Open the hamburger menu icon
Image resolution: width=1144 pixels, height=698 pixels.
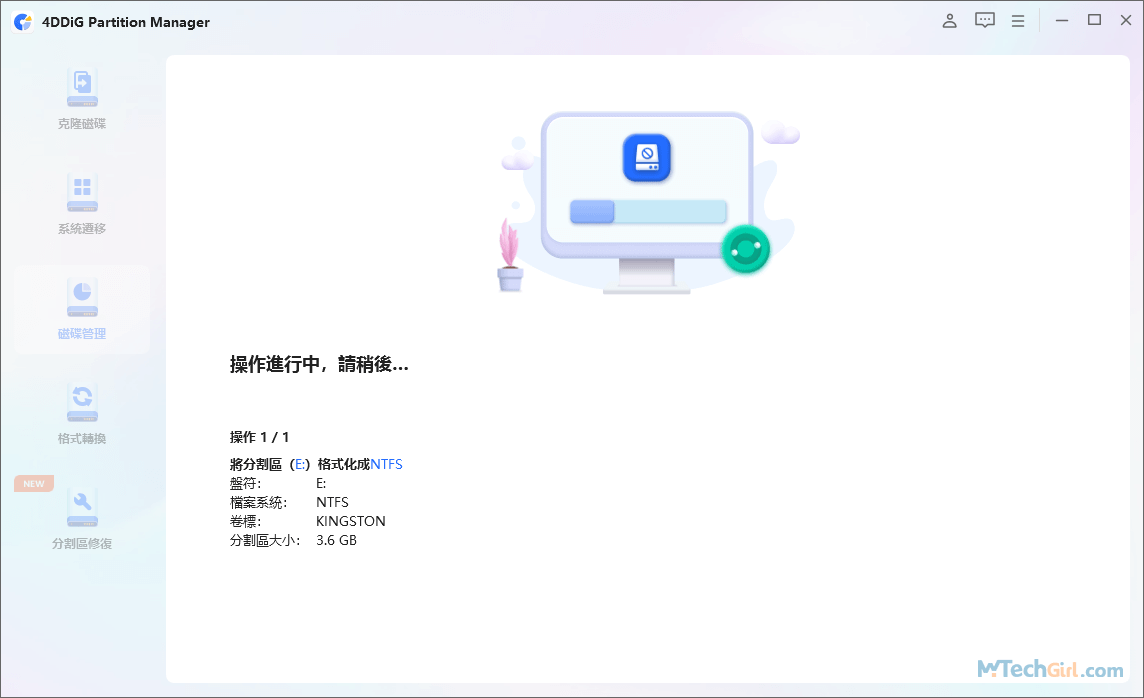[x=1018, y=20]
